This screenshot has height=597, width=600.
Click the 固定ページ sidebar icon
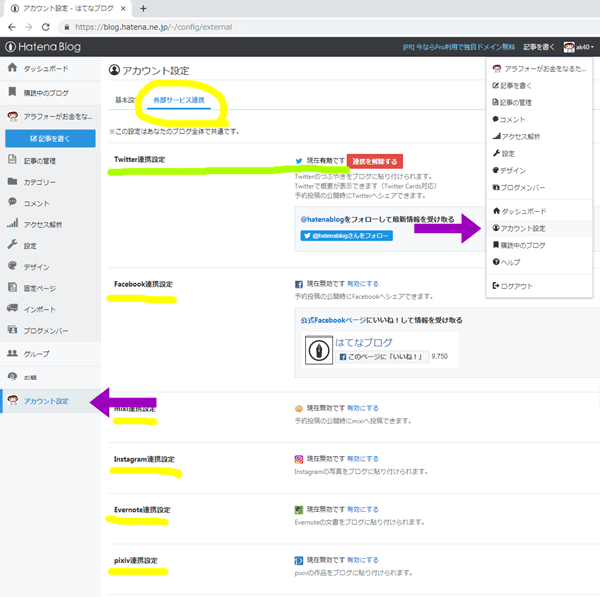(x=12, y=287)
